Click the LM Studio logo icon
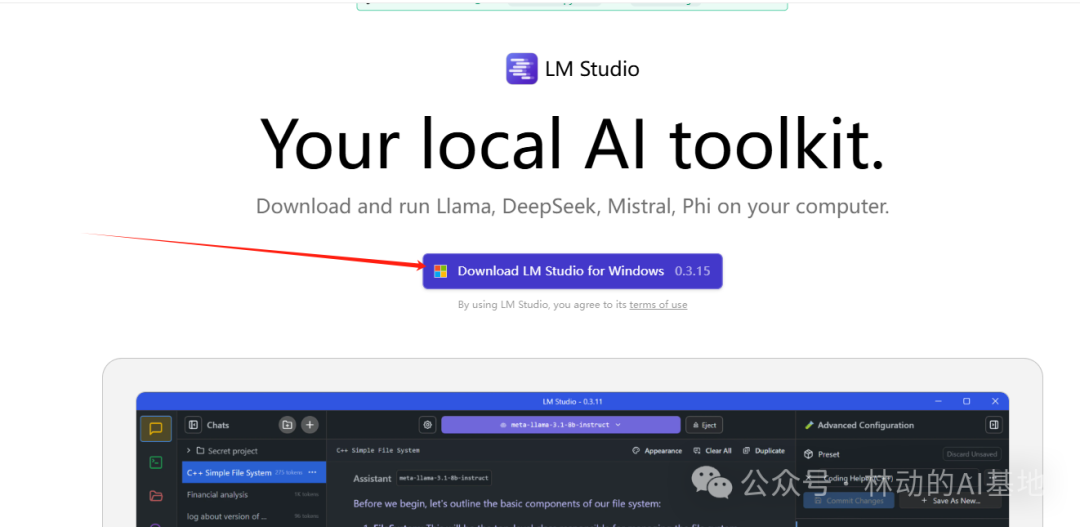Screen dimensions: 1080x527 521,69
